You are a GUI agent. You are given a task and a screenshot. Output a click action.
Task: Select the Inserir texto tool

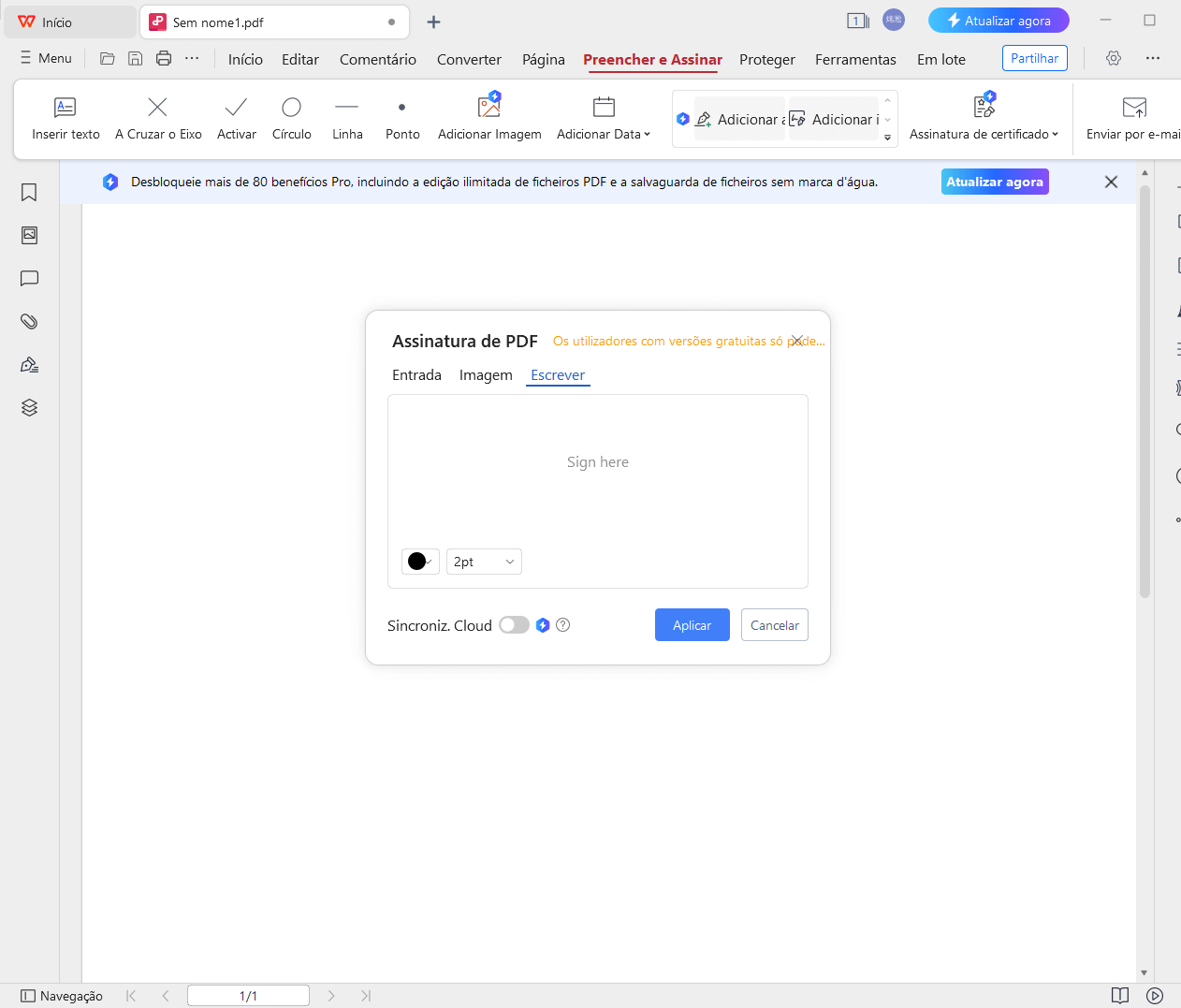tap(66, 119)
